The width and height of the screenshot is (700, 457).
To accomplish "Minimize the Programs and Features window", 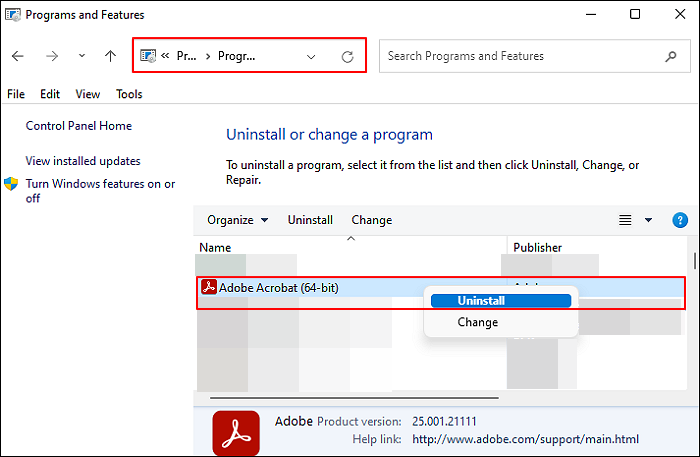I will pos(591,14).
